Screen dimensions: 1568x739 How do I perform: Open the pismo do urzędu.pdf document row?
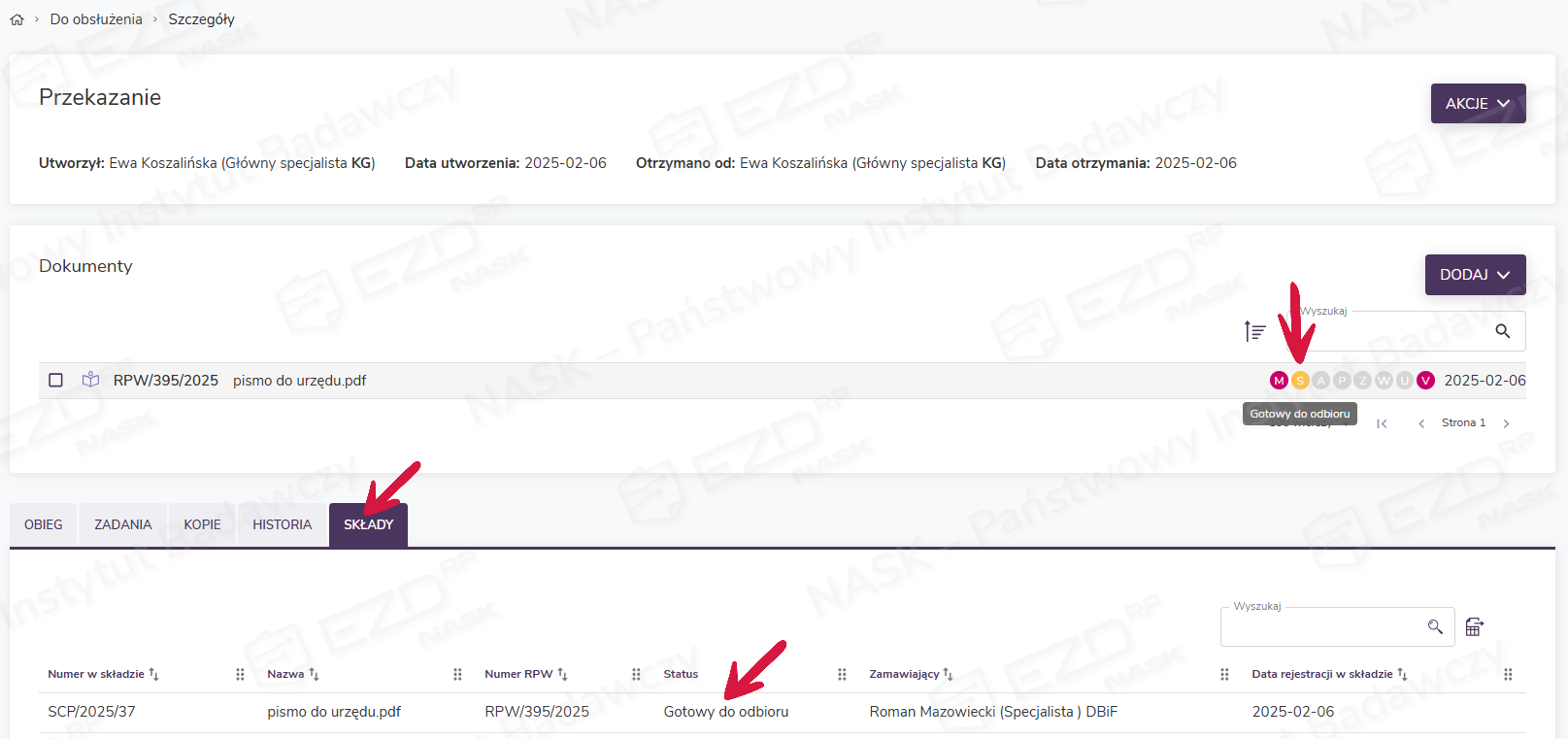click(299, 381)
